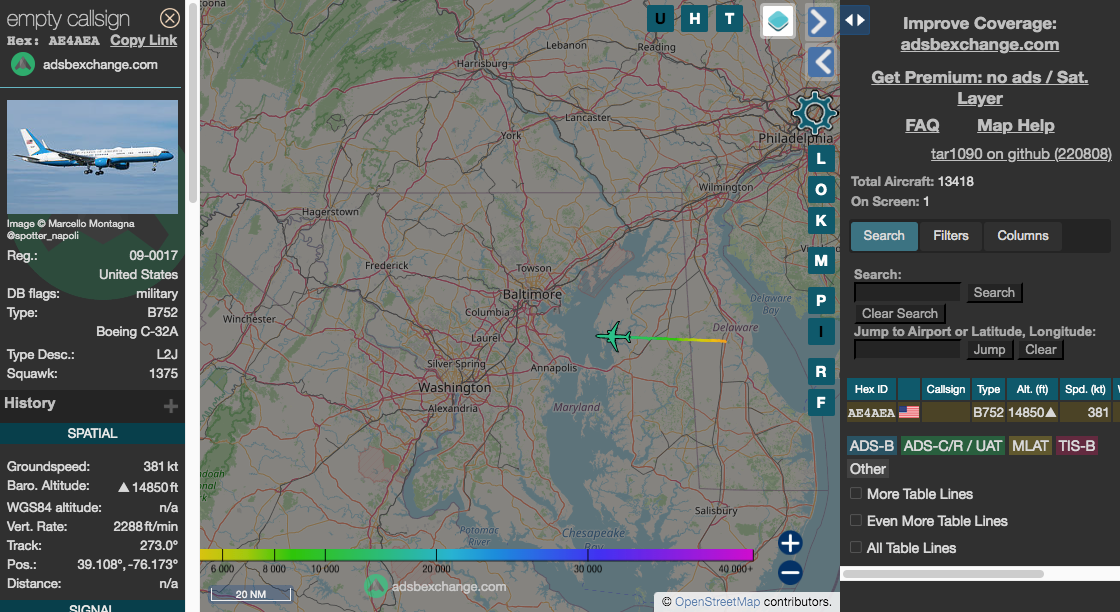Zoom in on the map
Viewport: 1120px width, 612px height.
790,543
